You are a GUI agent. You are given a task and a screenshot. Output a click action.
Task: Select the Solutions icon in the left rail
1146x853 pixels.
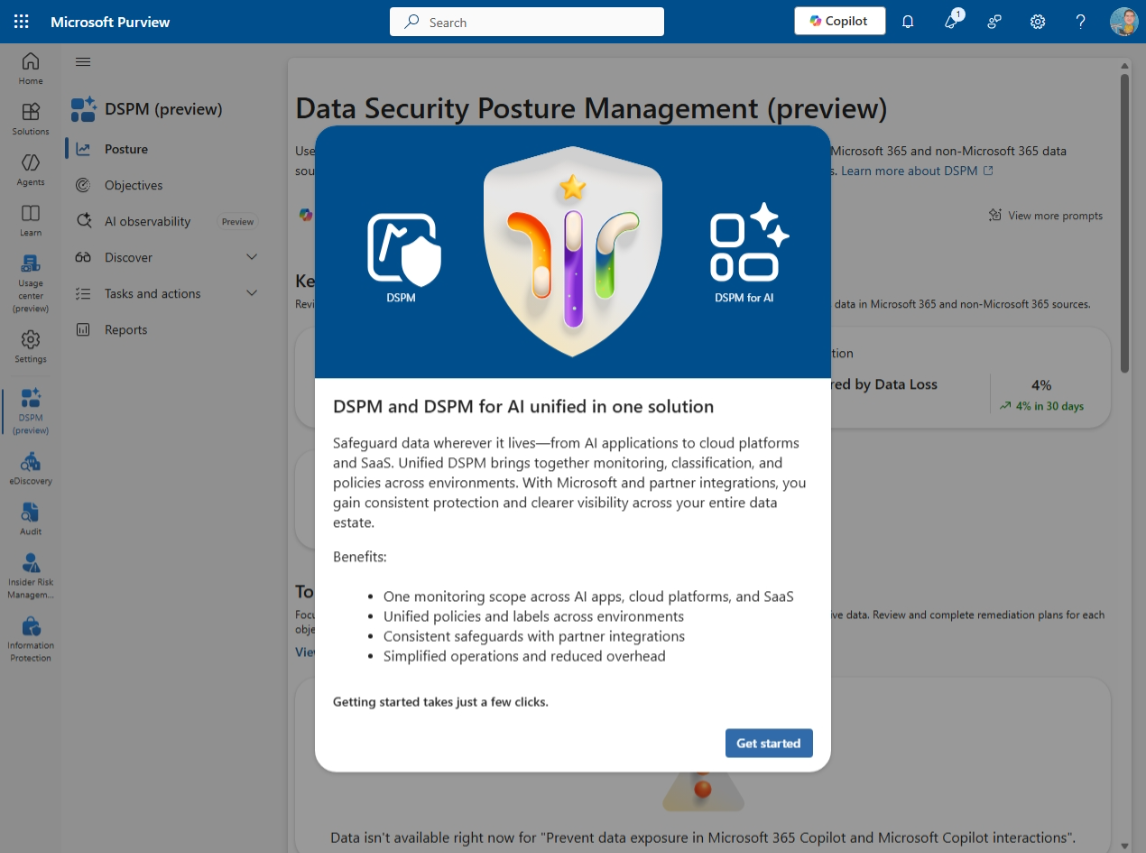pos(30,118)
